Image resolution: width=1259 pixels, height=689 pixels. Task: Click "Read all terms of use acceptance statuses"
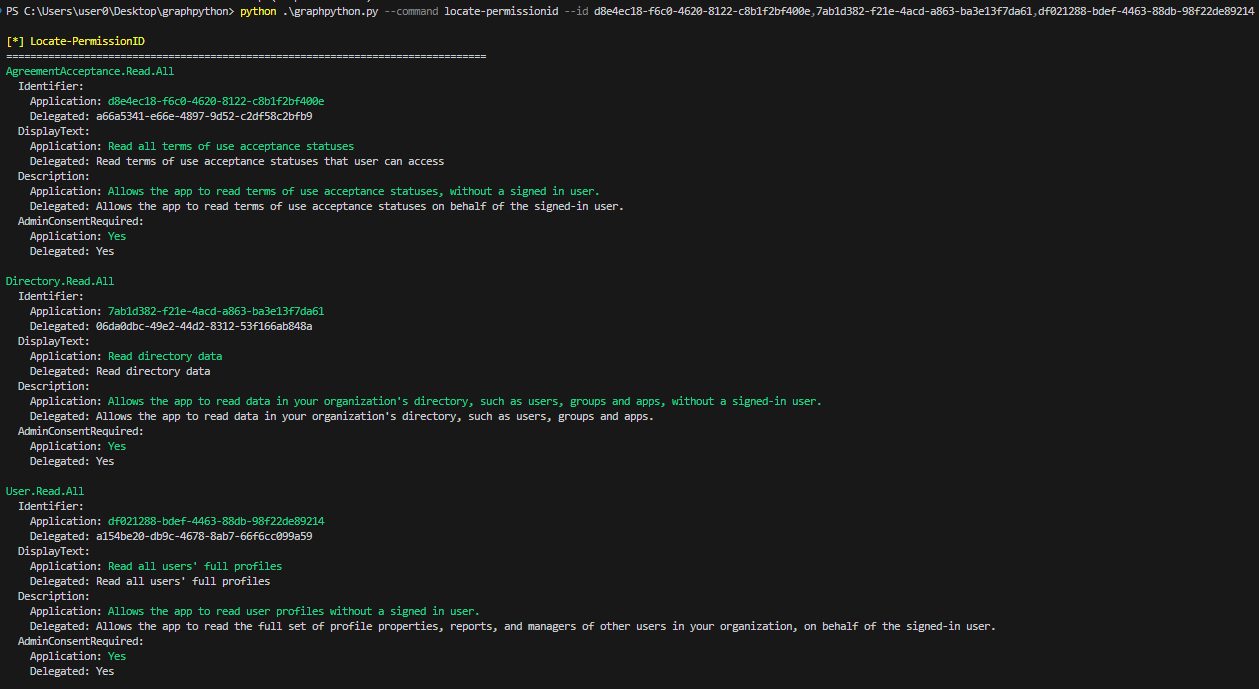231,146
